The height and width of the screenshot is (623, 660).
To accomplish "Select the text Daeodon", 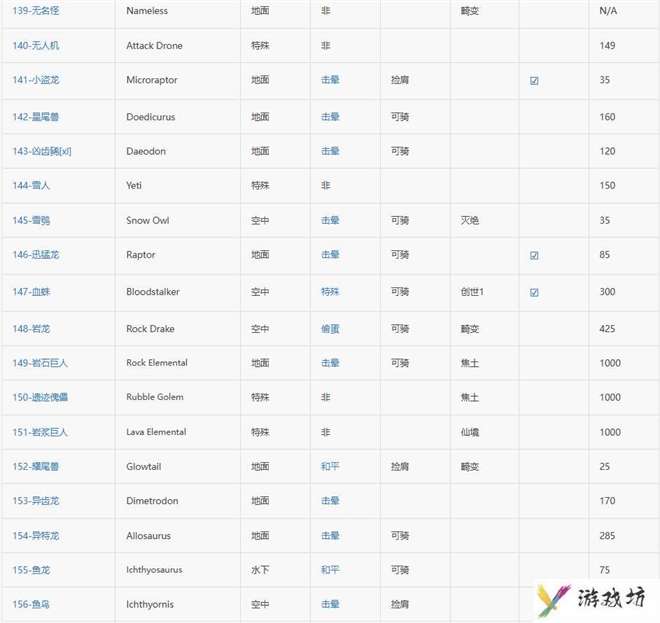I will click(146, 151).
